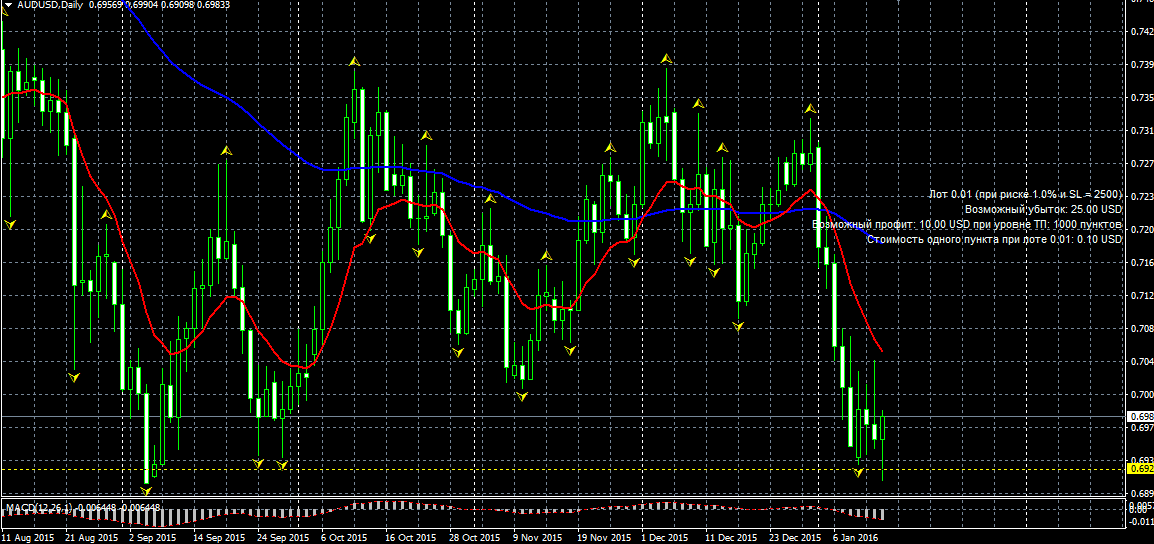Click the 'Стоимость одного пункта' line
The width and height of the screenshot is (1154, 544).
click(995, 239)
